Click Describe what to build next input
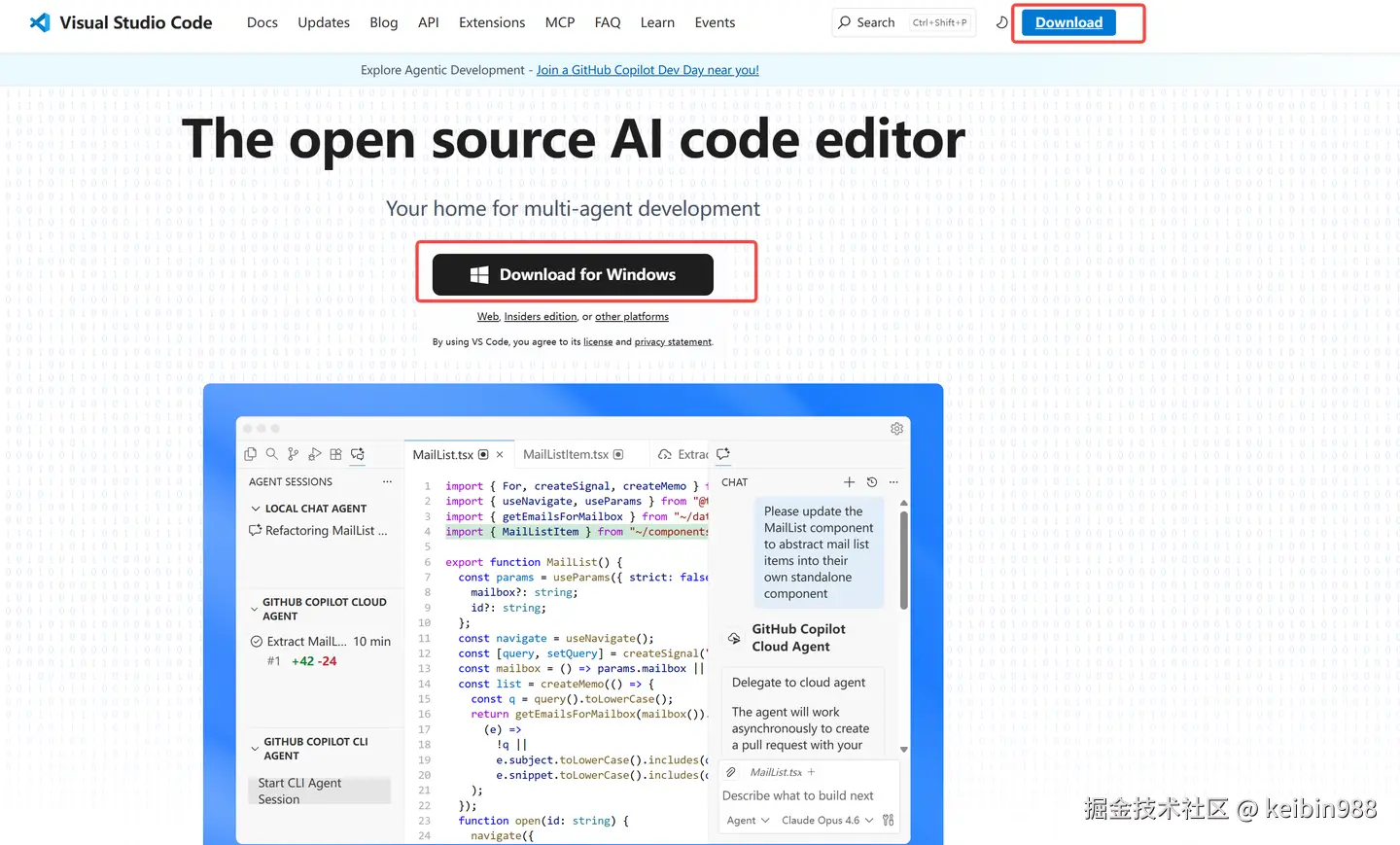 pos(797,795)
